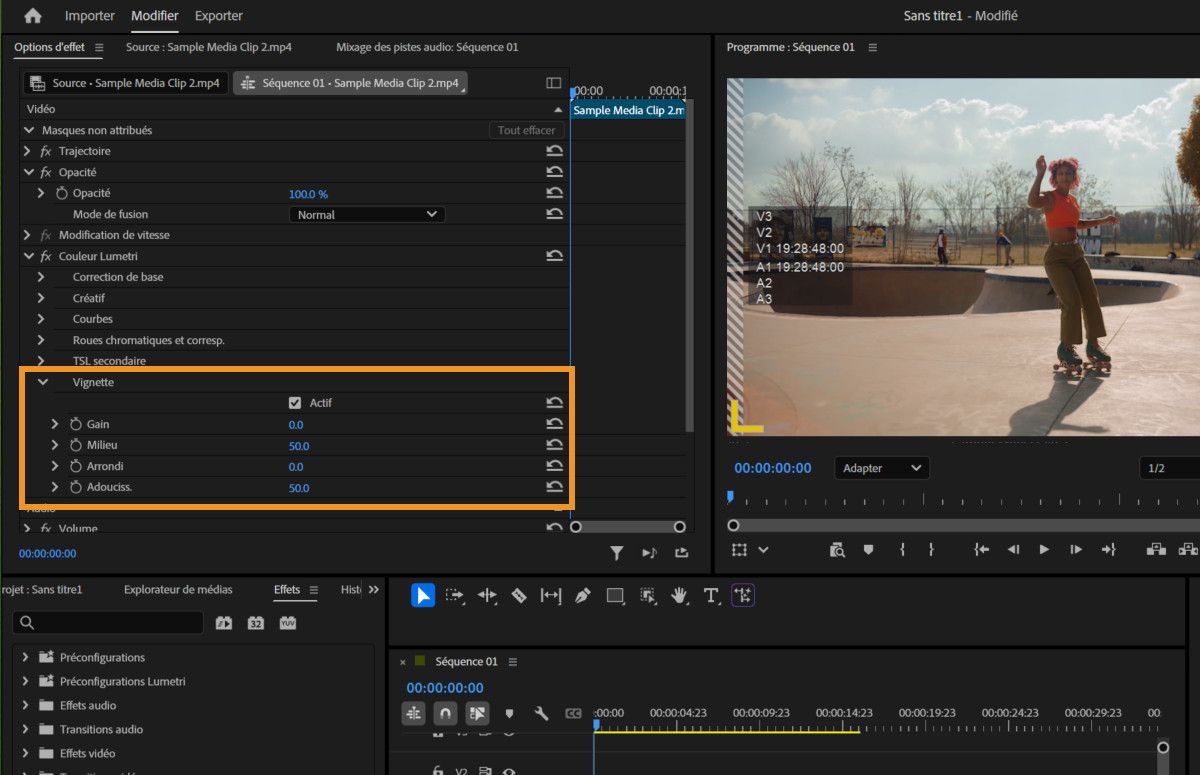The image size is (1200, 775).
Task: Play the Program monitor video
Action: click(x=1044, y=549)
